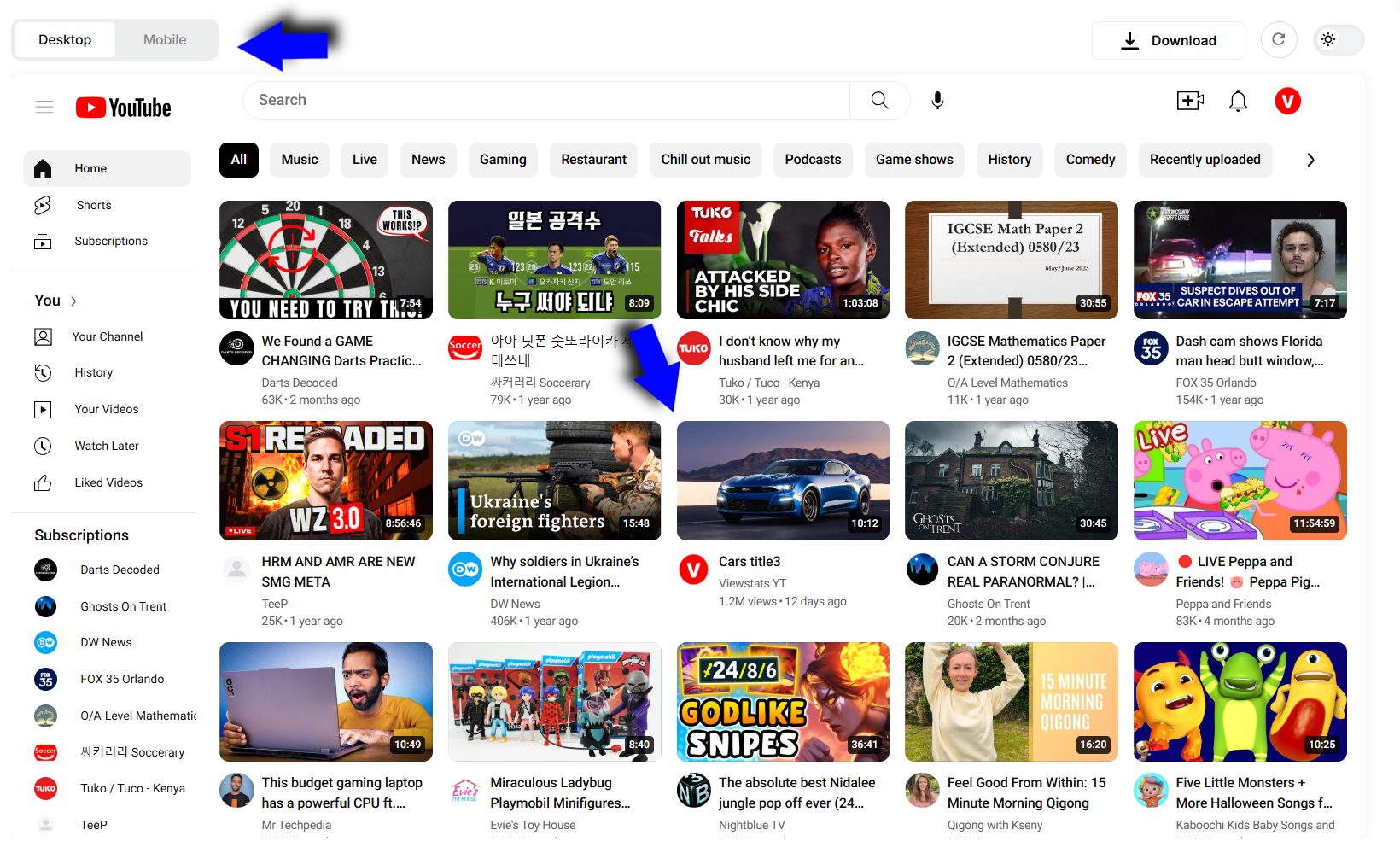Open the Godlike Snipes thumbnail
The image size is (1400, 853).
[783, 702]
